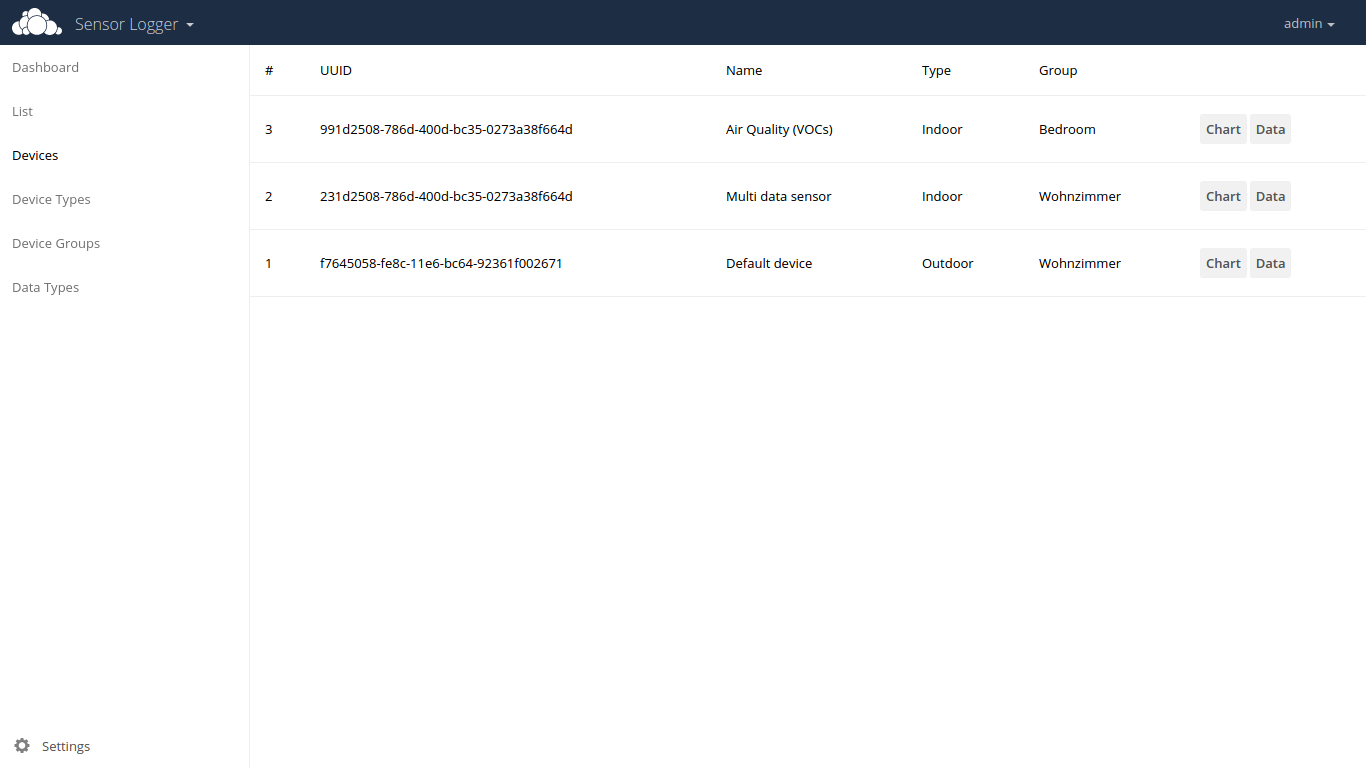Viewport: 1366px width, 768px height.
Task: Go to the Dashboard section
Action: [45, 68]
